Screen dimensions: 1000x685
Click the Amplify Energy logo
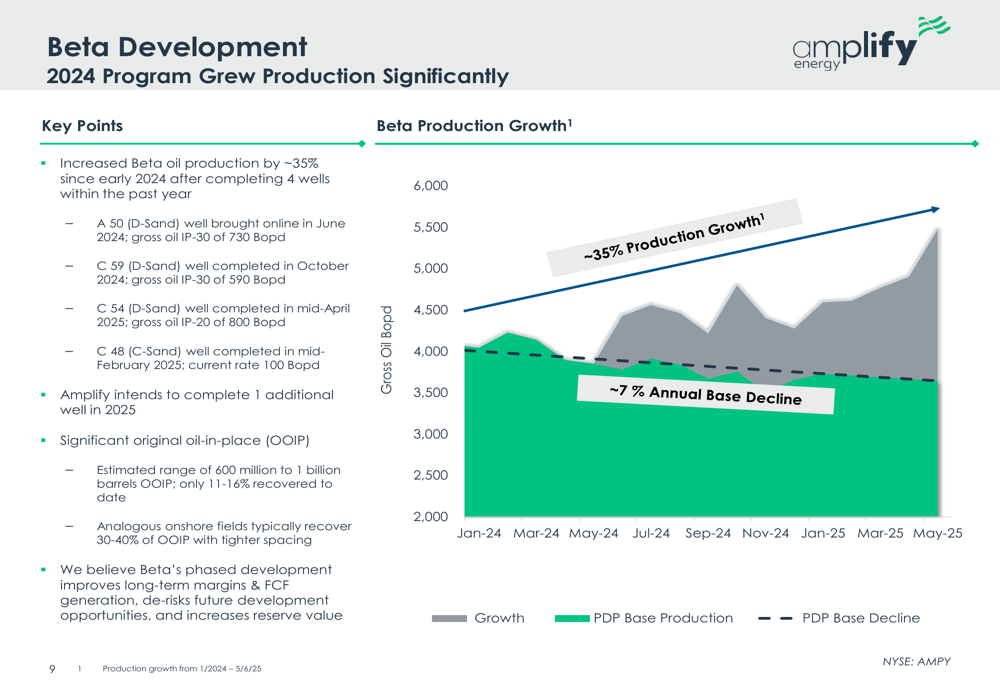click(871, 43)
